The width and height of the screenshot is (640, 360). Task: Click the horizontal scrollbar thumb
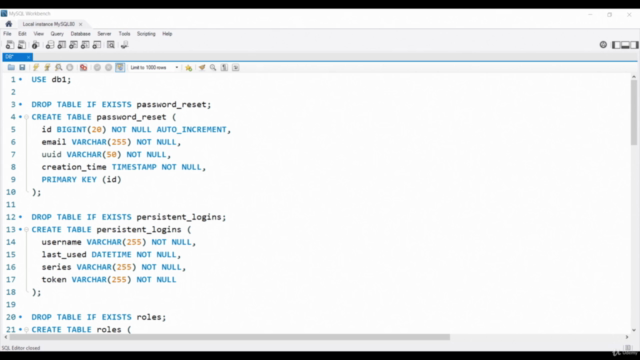click(230, 337)
